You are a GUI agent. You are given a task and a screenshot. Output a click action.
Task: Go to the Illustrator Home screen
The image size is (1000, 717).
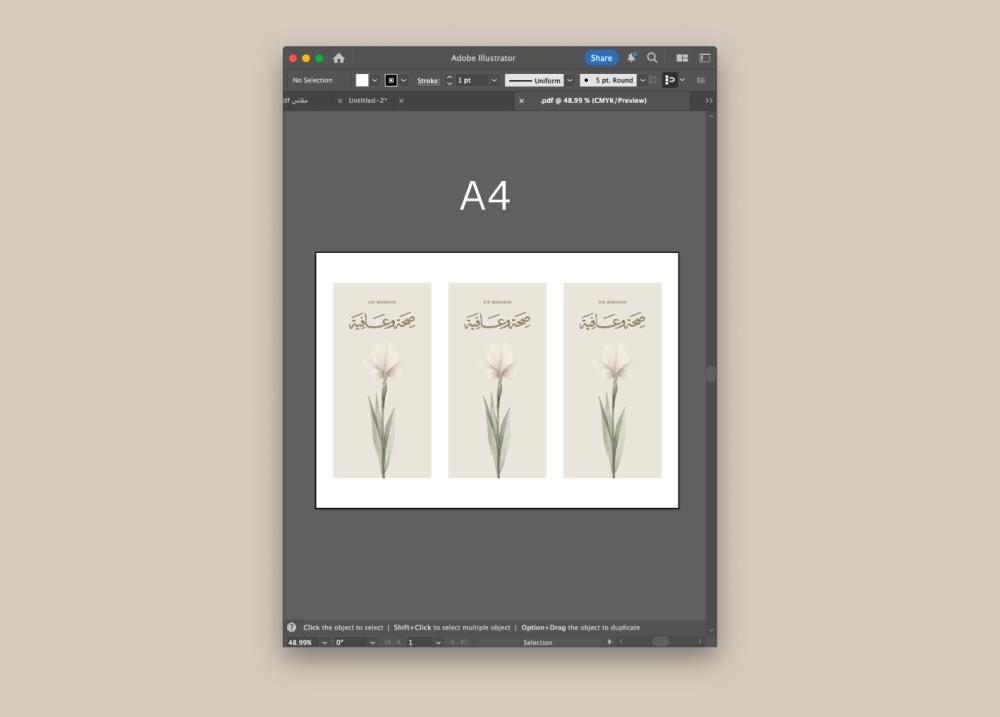(x=339, y=58)
